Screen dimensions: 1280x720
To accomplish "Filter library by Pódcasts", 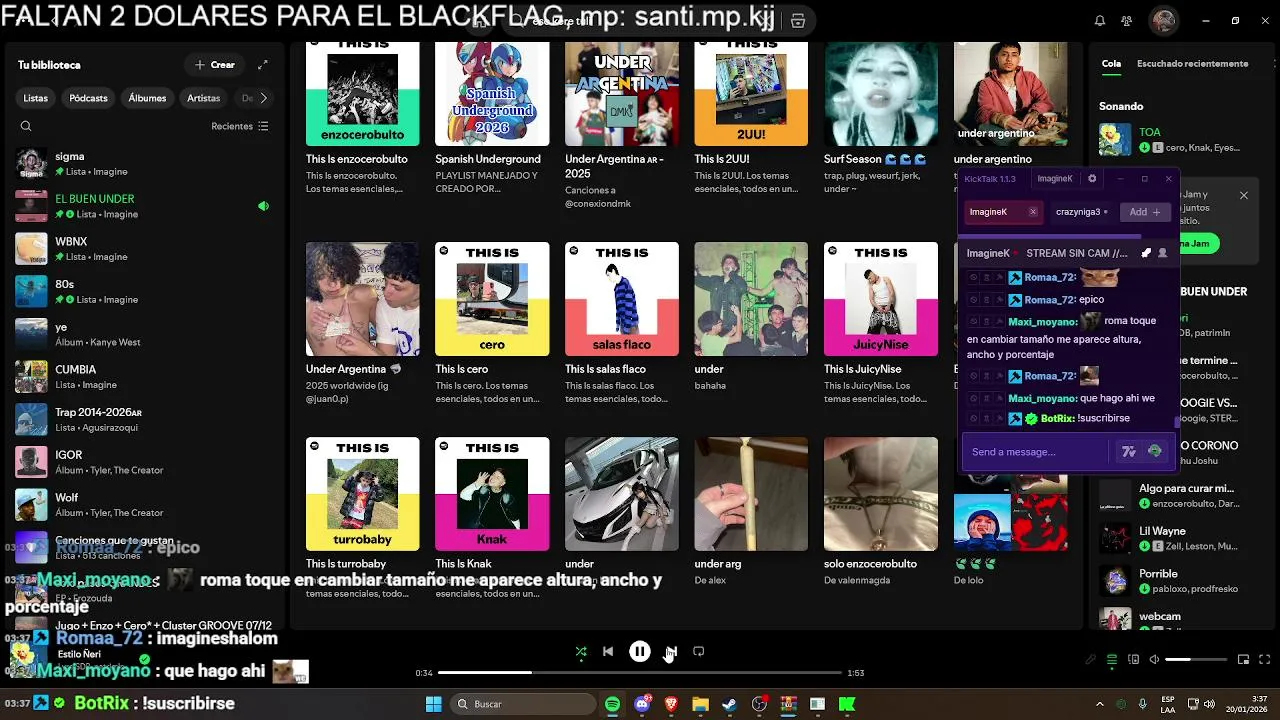I will click(x=88, y=98).
